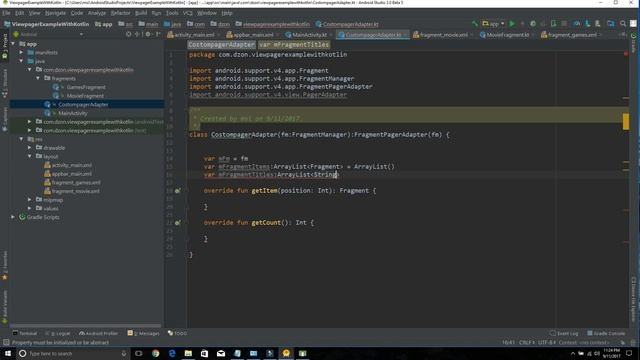Viewport: 640px width, 360px height.
Task: Collapse the res folder node
Action: [21, 139]
